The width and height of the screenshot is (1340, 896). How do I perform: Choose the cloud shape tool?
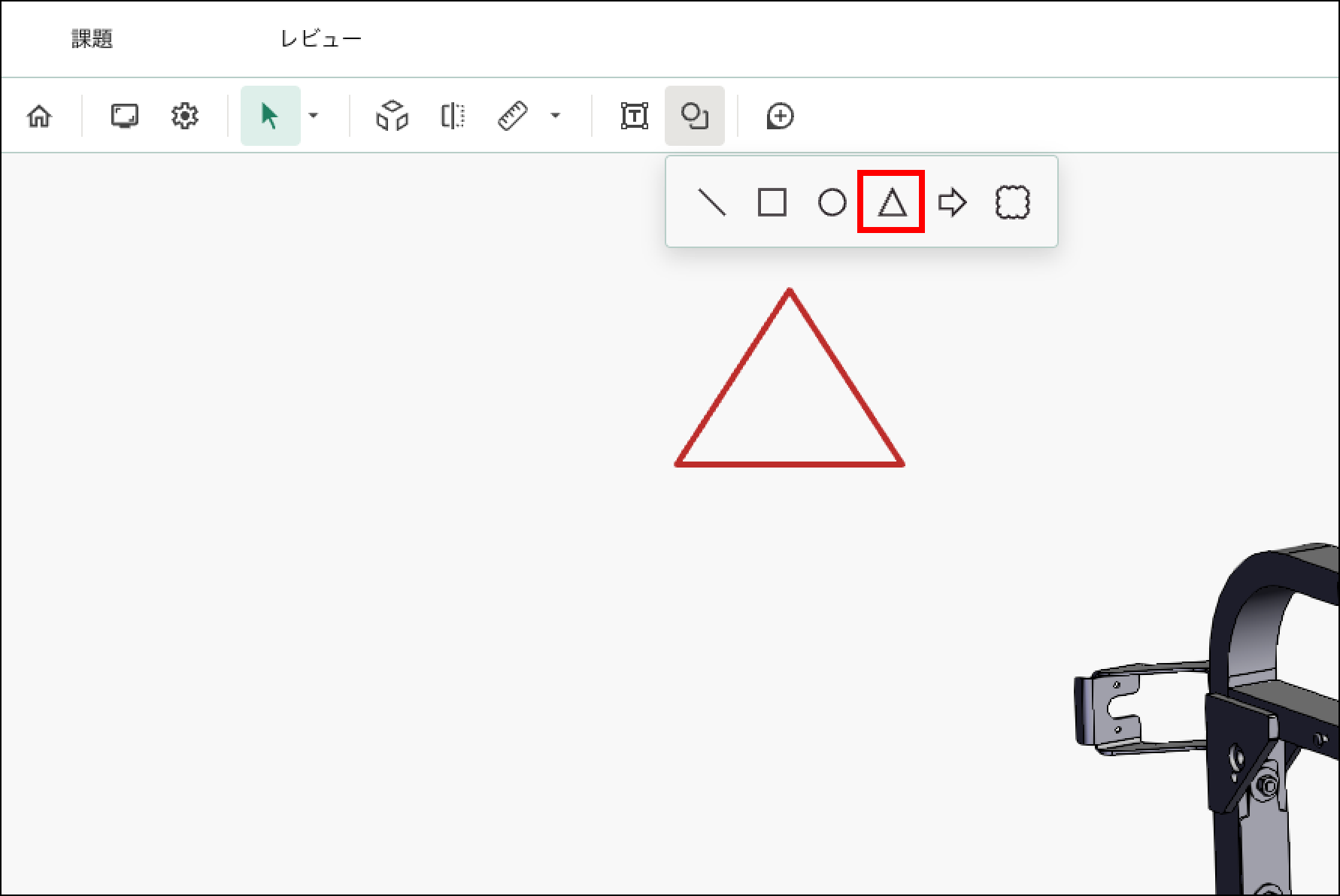pyautogui.click(x=1012, y=202)
